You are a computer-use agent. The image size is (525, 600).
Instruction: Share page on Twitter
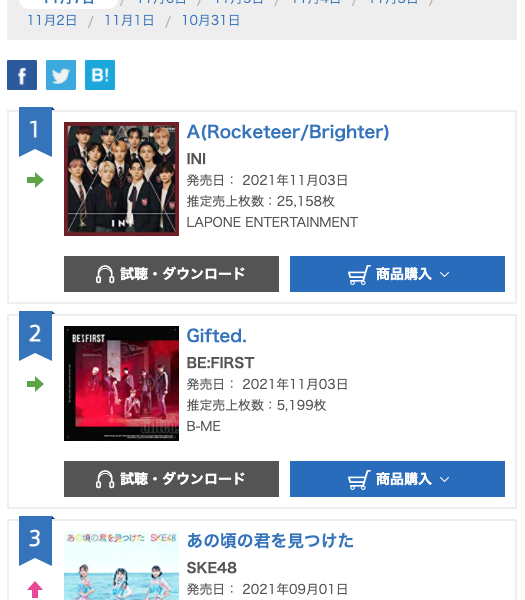(x=61, y=75)
